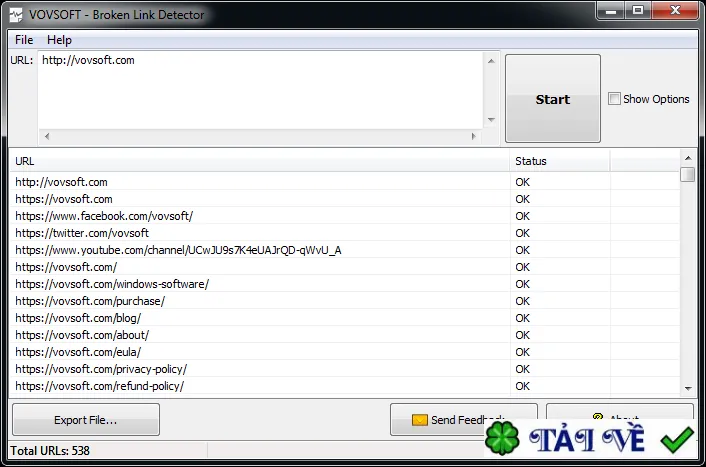
Task: Click the URL box scroll down arrow
Action: 491,120
